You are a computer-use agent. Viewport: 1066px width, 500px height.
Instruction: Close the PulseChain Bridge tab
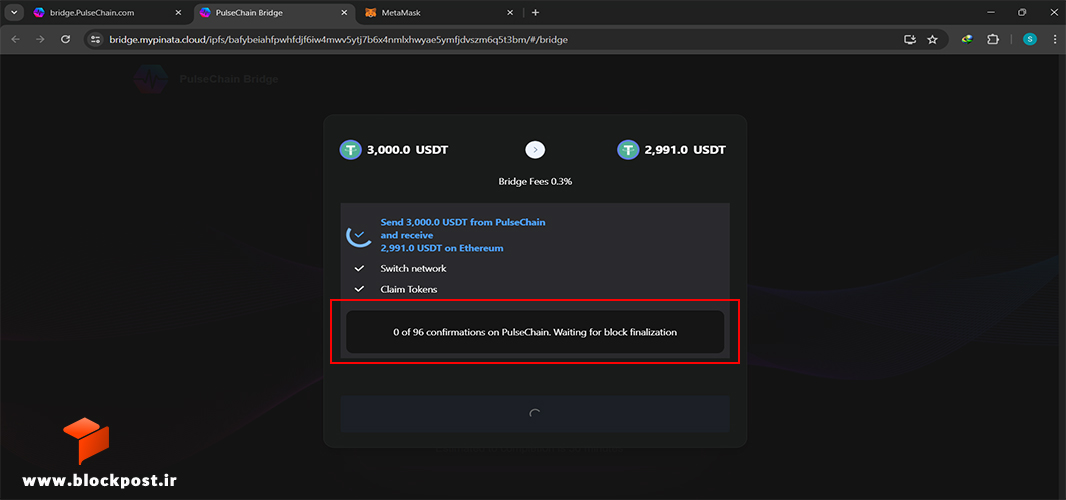coord(345,12)
